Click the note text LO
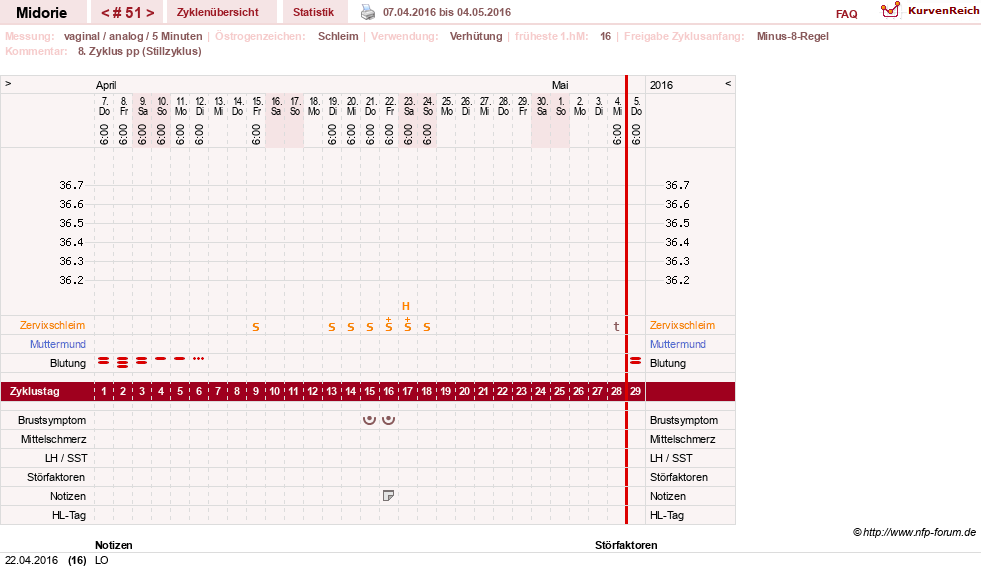 pyautogui.click(x=101, y=560)
